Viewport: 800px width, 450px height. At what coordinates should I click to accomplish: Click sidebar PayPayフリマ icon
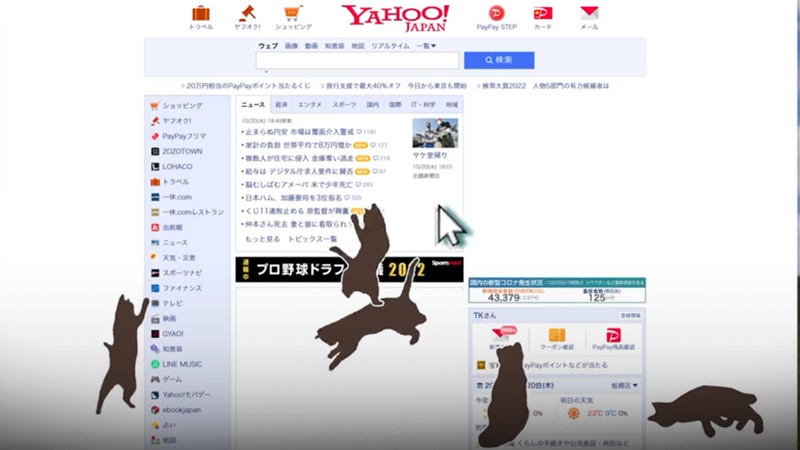point(155,136)
